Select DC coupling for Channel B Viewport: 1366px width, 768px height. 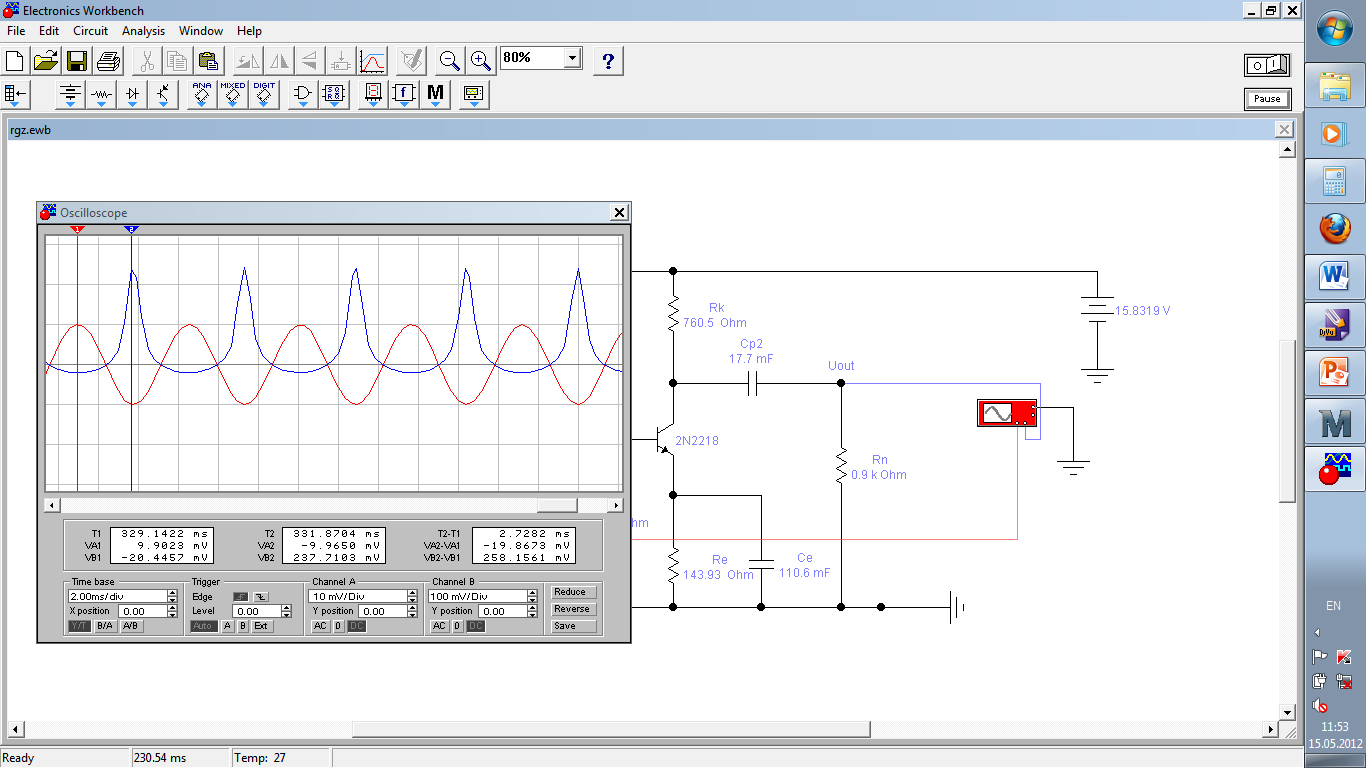[476, 626]
